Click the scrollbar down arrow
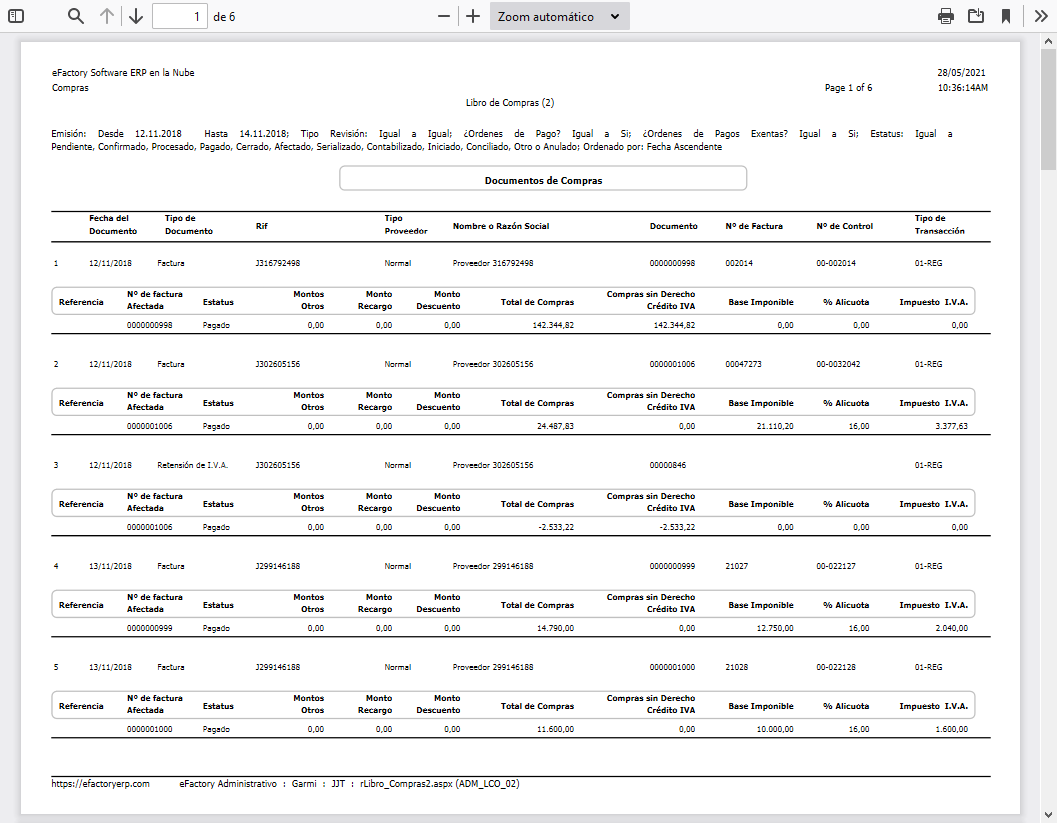Viewport: 1057px width, 823px height. pyautogui.click(x=1048, y=815)
